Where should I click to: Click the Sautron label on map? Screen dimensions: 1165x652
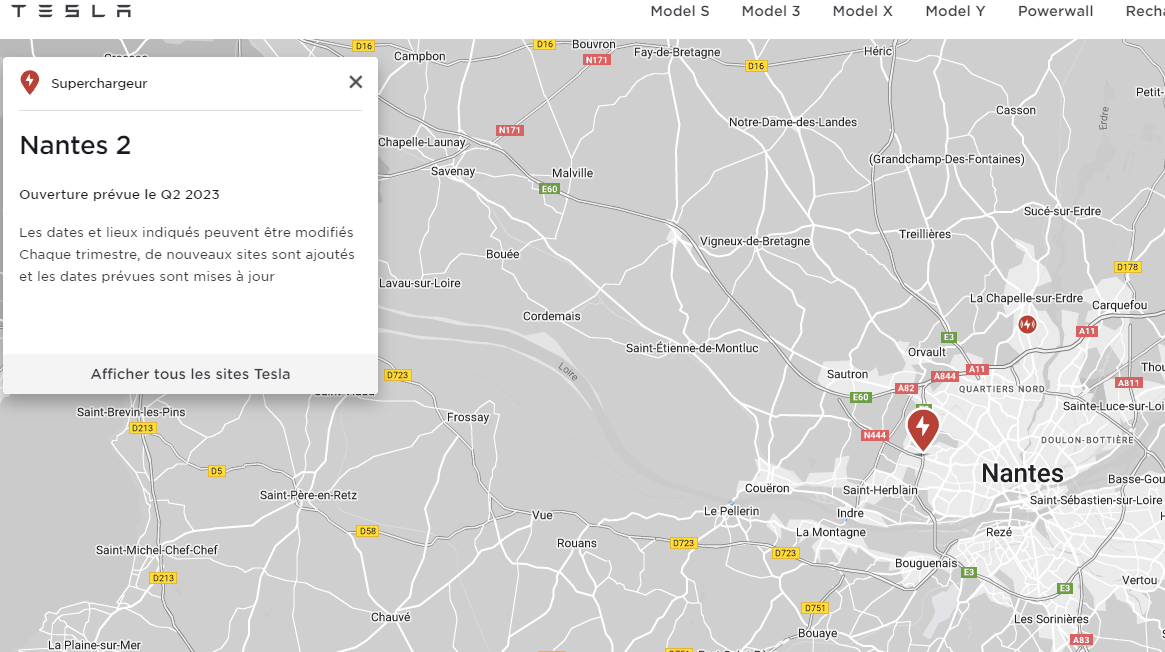click(847, 375)
